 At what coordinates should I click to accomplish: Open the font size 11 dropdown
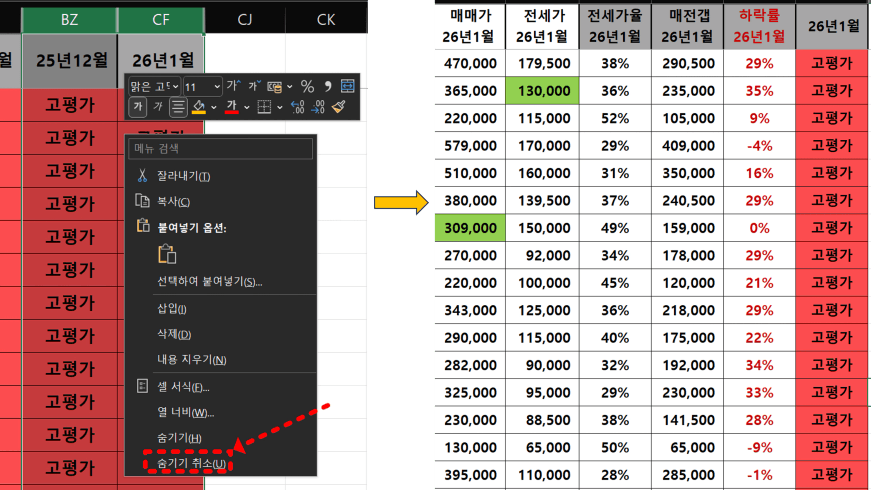(x=217, y=87)
